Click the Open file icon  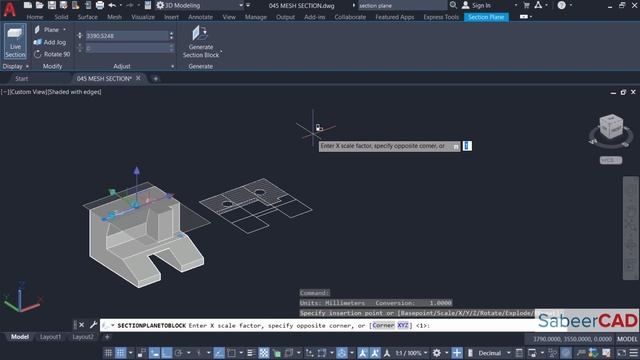[40, 5]
